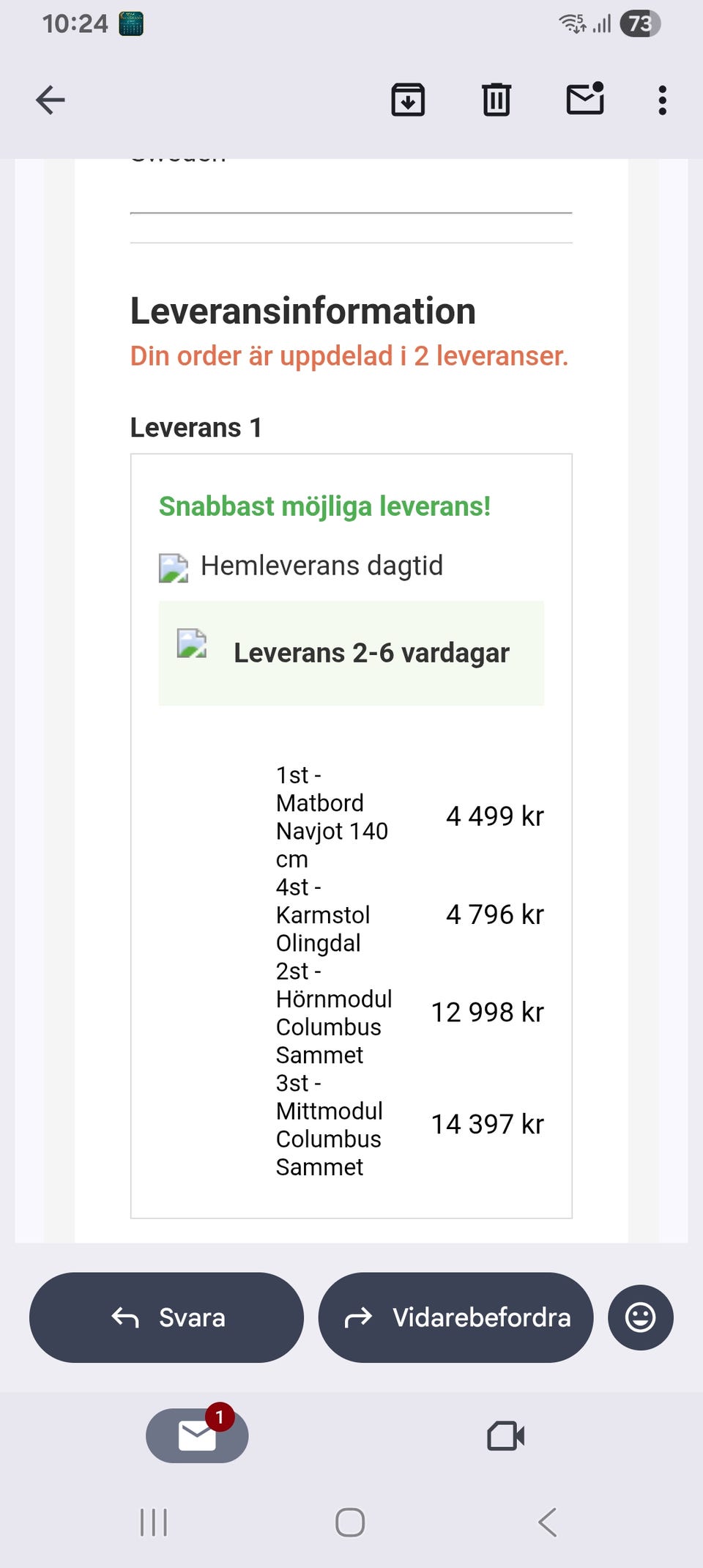
Task: Tap the emoji reaction smiley button
Action: (640, 1317)
